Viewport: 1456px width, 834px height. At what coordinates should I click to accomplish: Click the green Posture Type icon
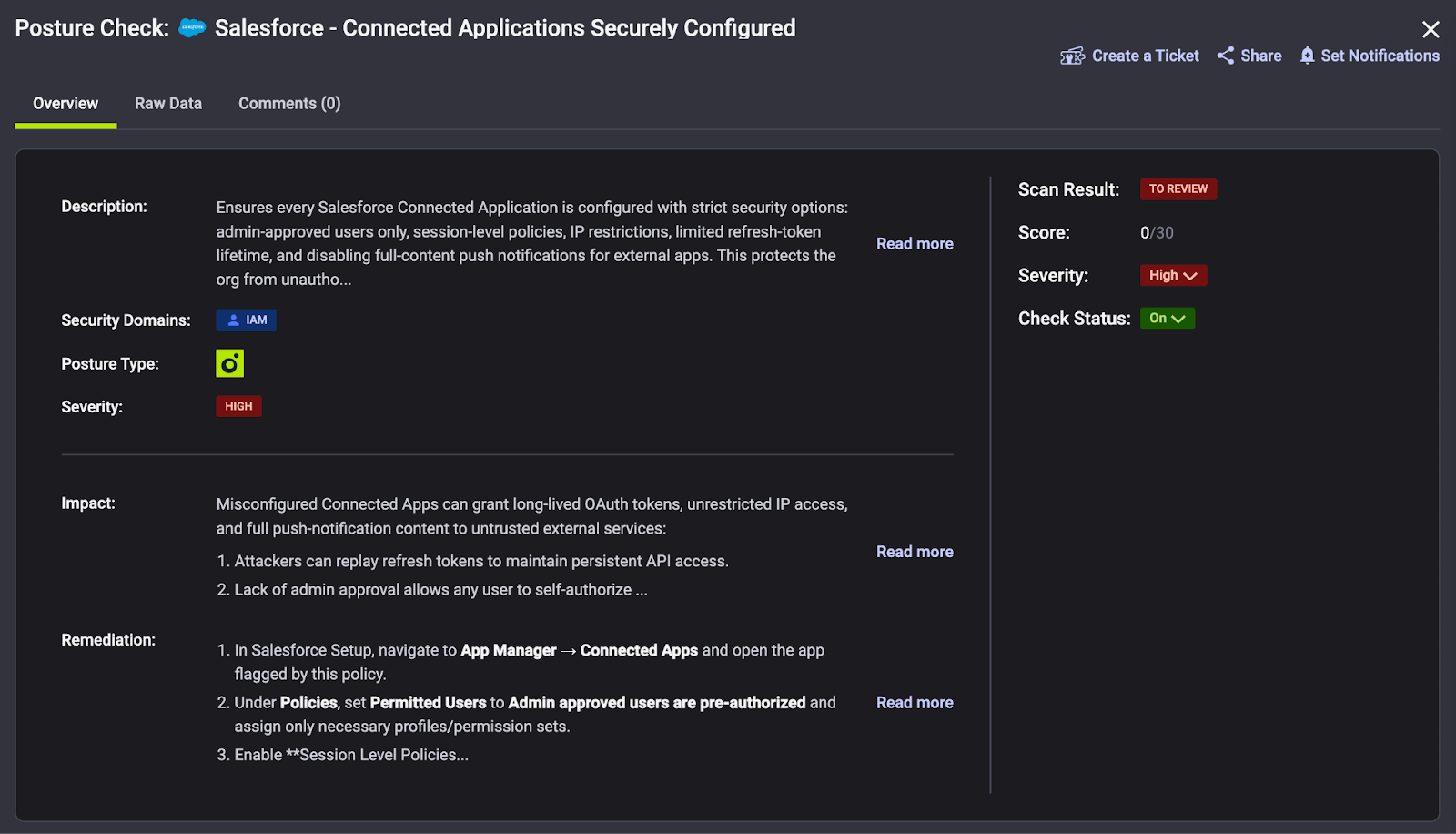click(x=229, y=363)
